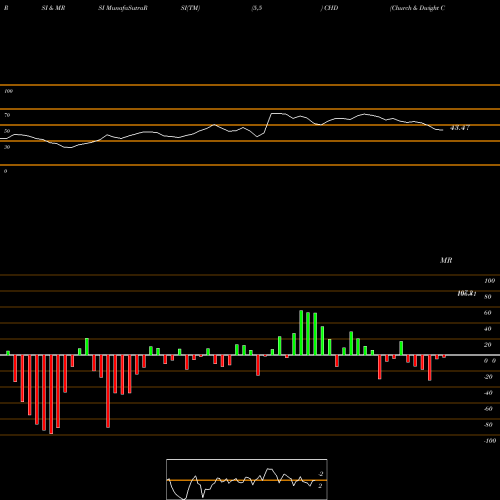Image resolution: width=500 pixels, height=500 pixels.
Task: Click the "MR" panel title
Action: coord(446,260)
